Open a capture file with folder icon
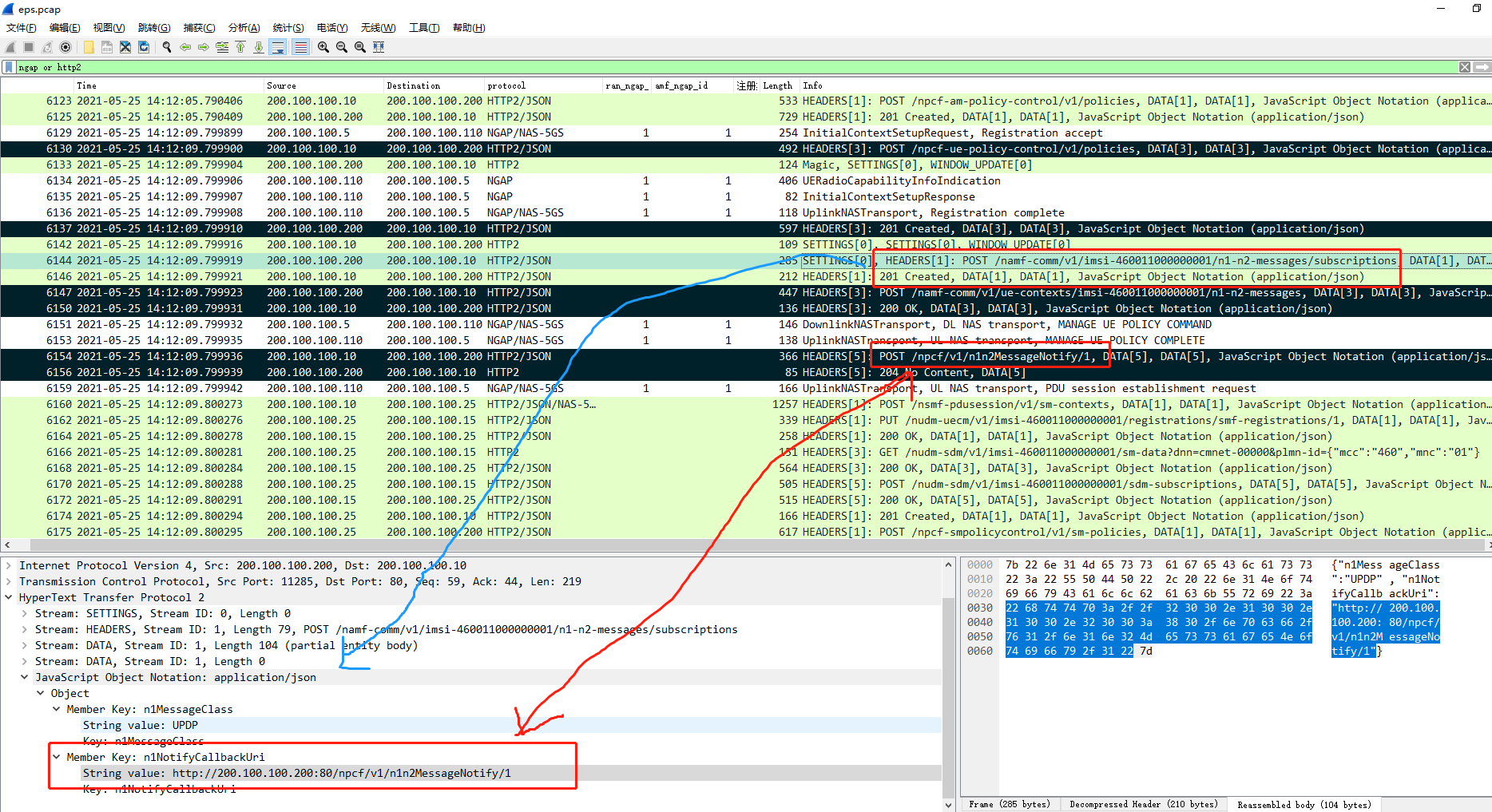The image size is (1492, 812). click(89, 47)
